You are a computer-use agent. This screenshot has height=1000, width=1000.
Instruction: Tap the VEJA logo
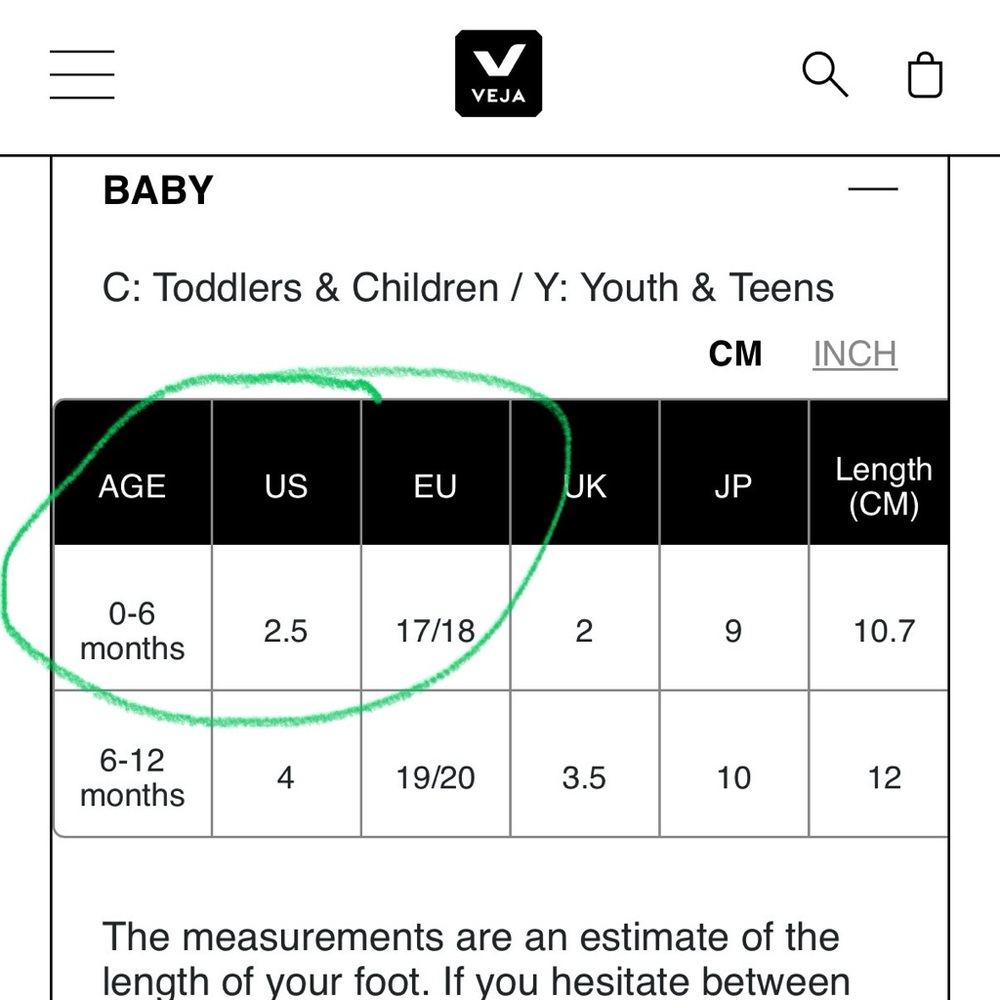point(499,73)
